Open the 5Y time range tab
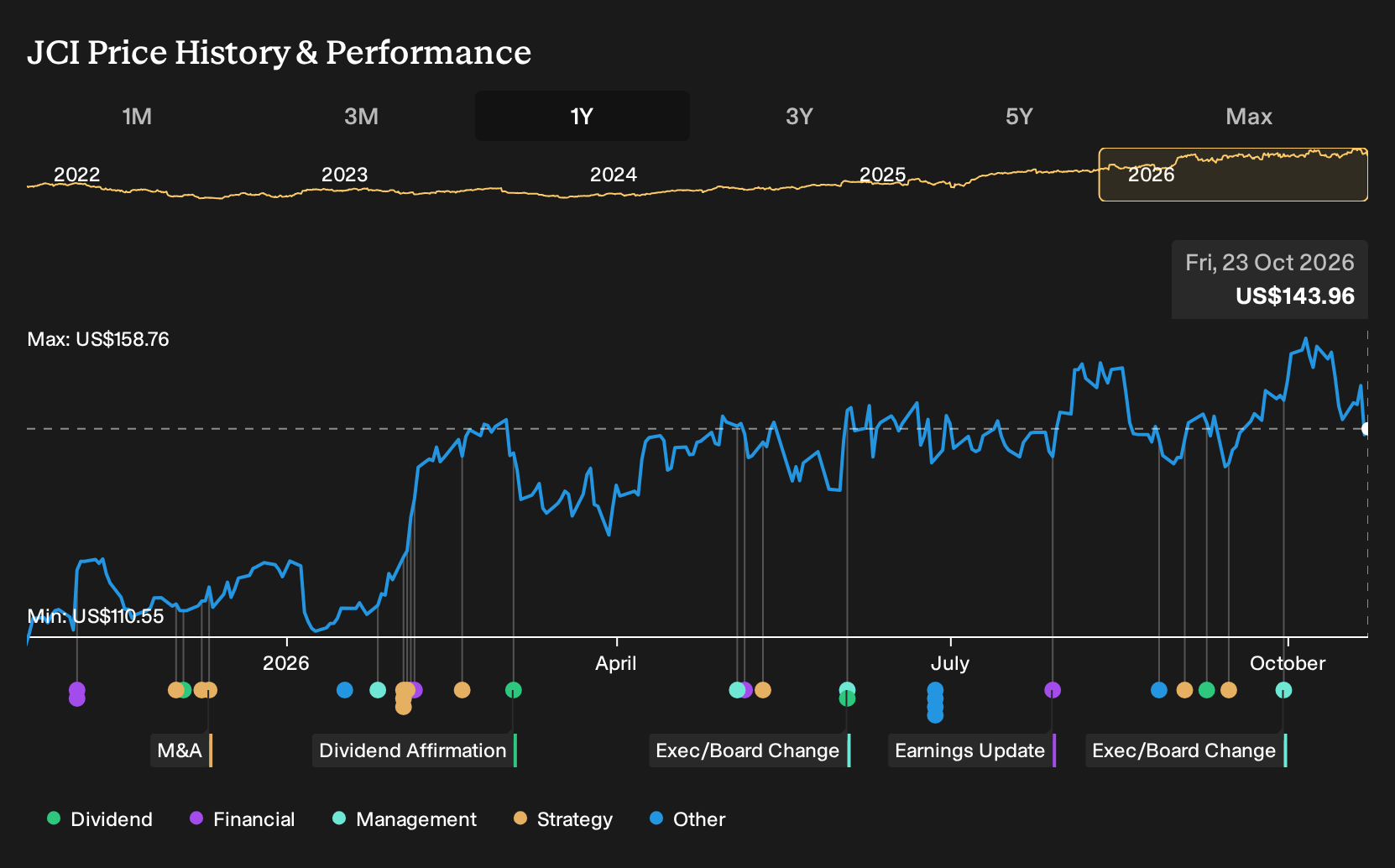This screenshot has width=1395, height=868. click(1019, 116)
